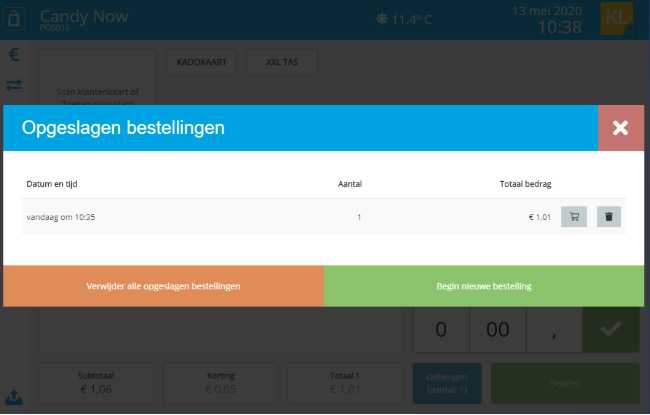Select the 'vandaag om 10:35' order row

pyautogui.click(x=324, y=217)
